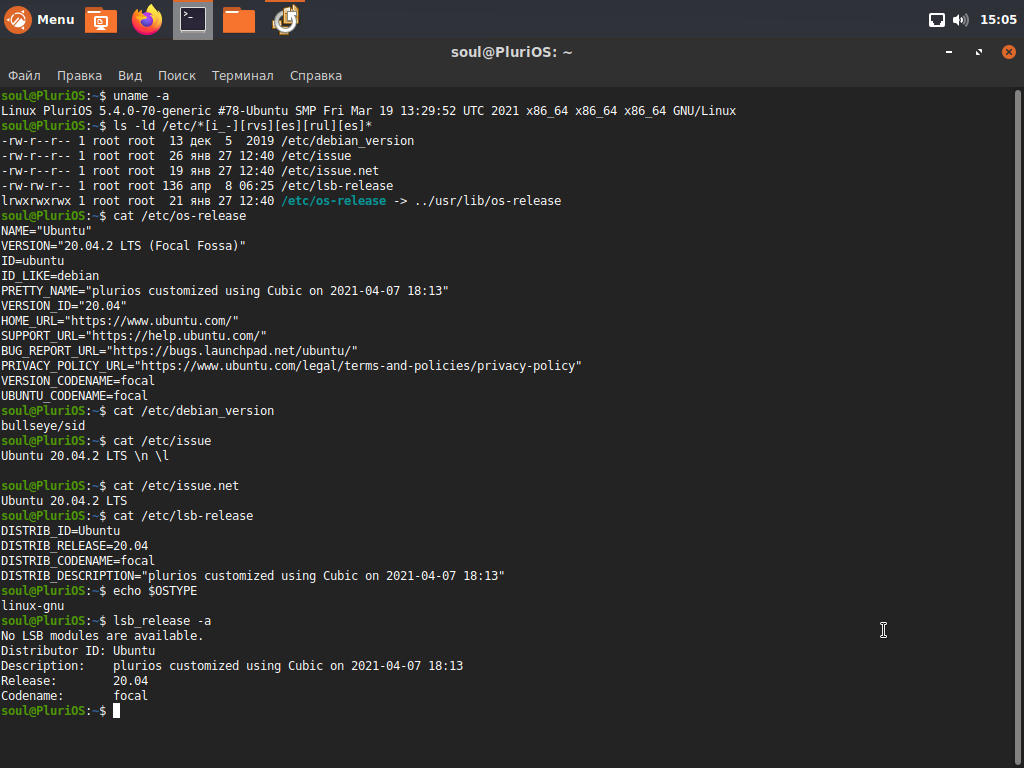Click the BUG_REPORT_URL launchpad line
Screen dimensions: 1024x768
click(179, 351)
